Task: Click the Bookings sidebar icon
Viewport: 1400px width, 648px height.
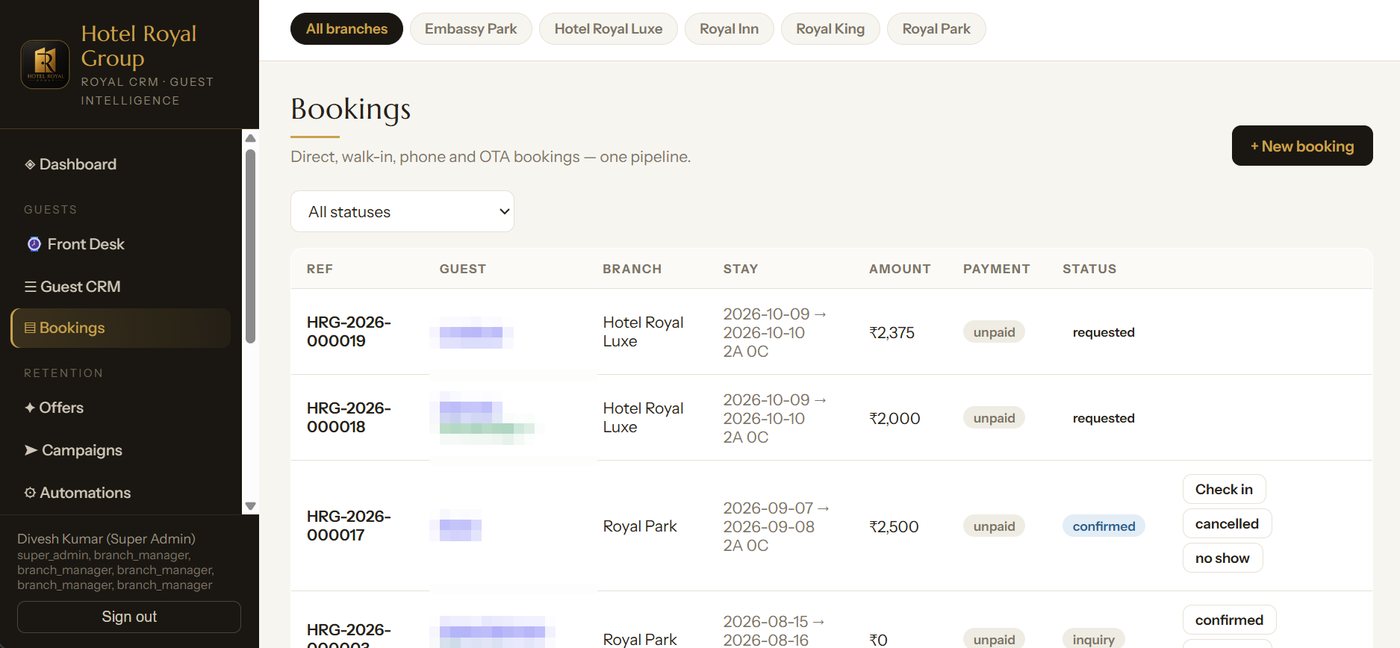Action: (30, 328)
